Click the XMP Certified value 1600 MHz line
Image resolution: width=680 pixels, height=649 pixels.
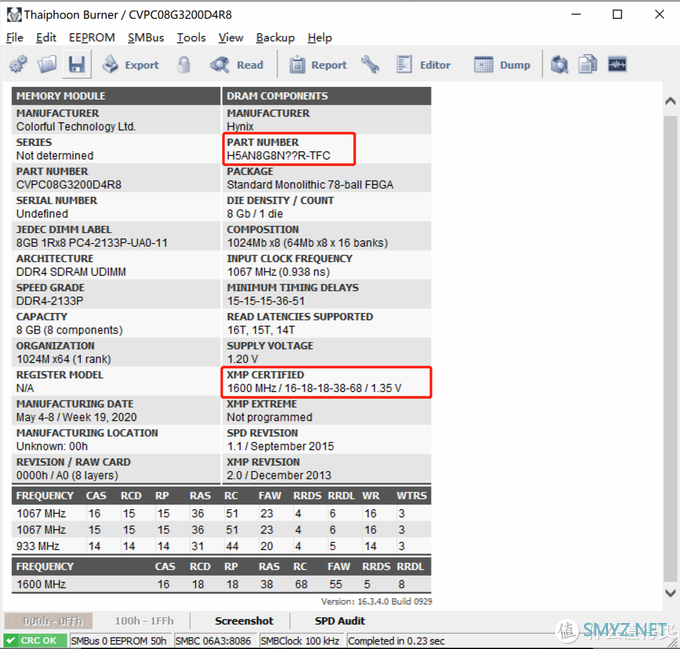point(314,388)
